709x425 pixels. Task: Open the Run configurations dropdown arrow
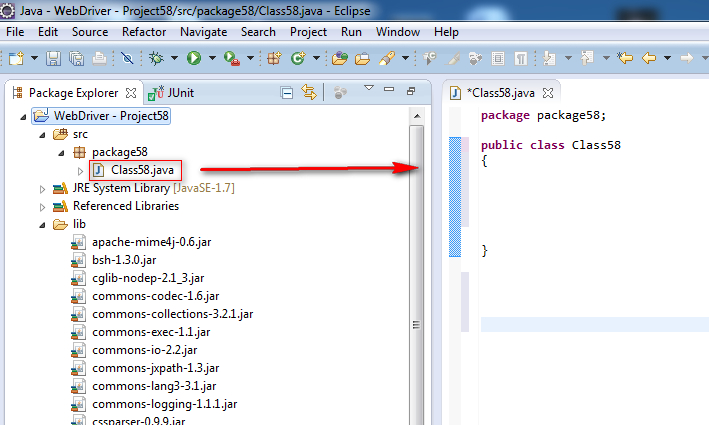click(212, 58)
